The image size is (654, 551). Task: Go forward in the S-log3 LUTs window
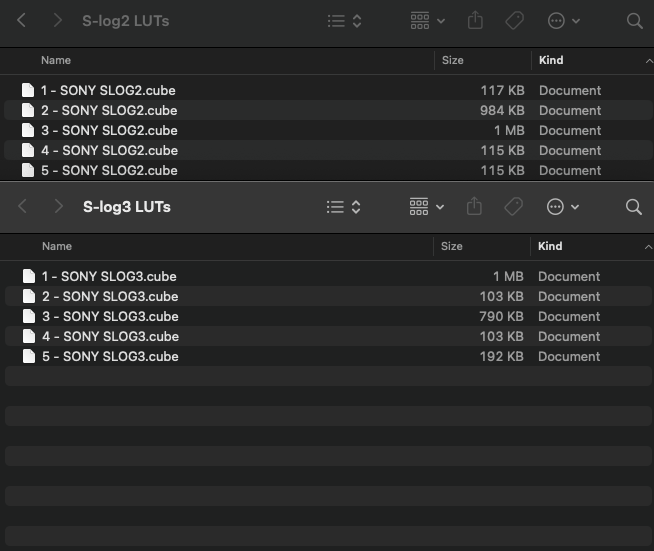[58, 207]
